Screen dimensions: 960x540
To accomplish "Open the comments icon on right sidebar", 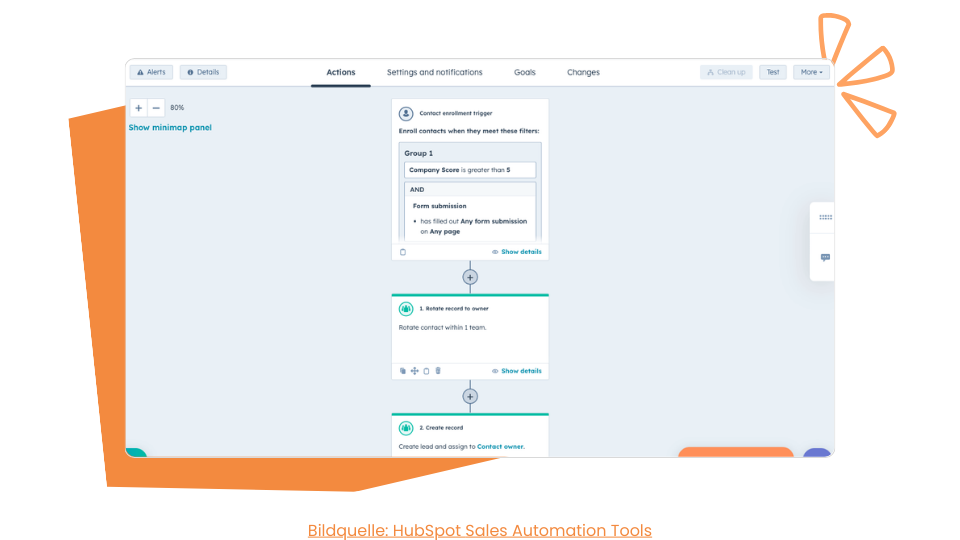I will tap(825, 257).
